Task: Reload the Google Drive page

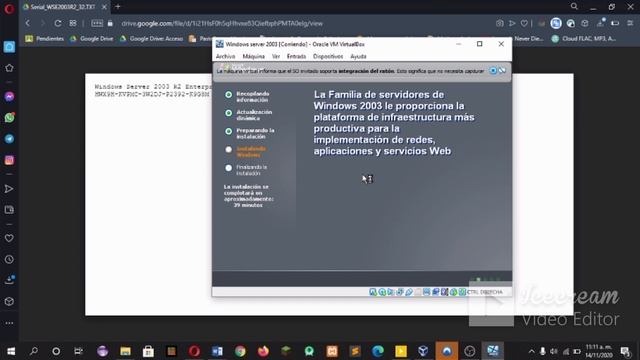Action: pos(58,23)
